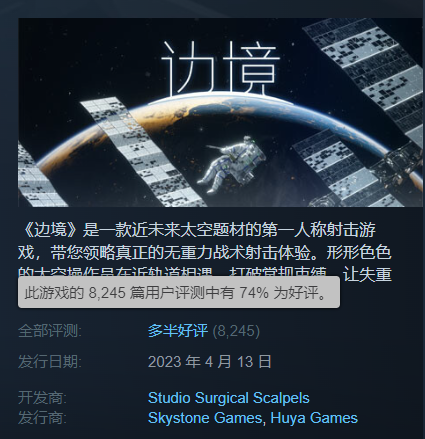
Task: Click the 发行商 label
Action: (x=42, y=418)
